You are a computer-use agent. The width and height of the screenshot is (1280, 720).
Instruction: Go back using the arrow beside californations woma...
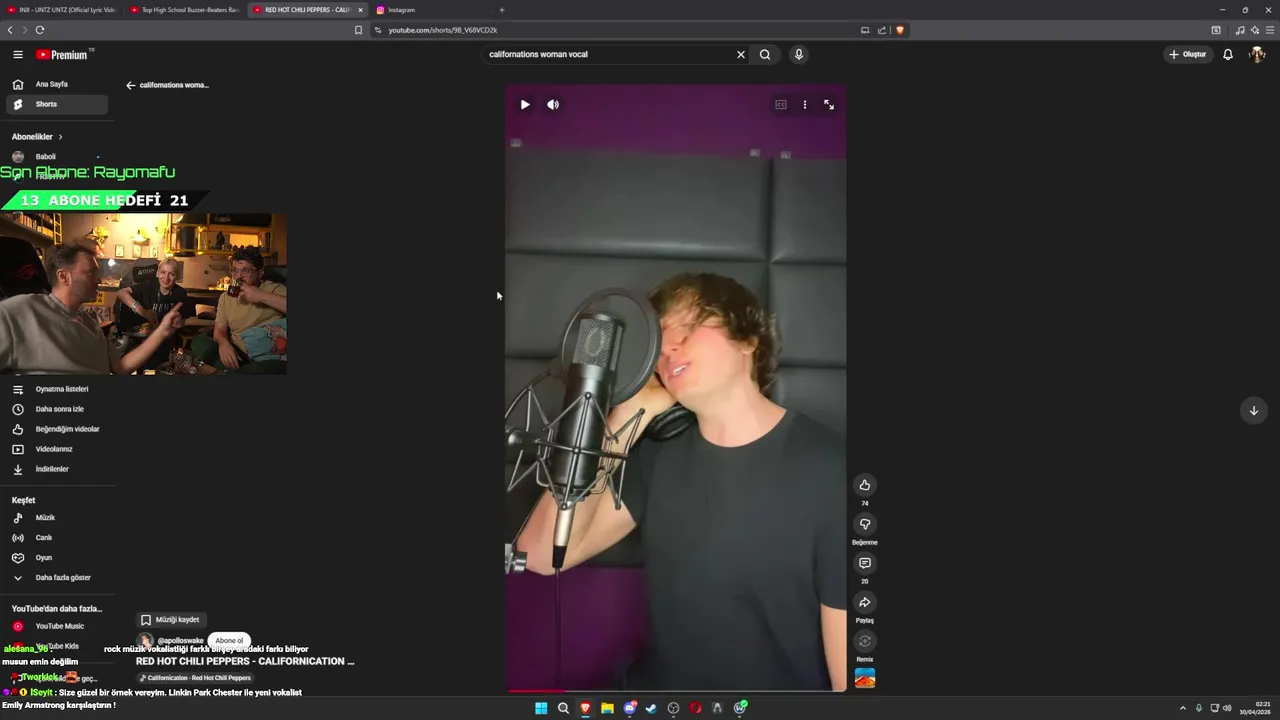point(130,85)
